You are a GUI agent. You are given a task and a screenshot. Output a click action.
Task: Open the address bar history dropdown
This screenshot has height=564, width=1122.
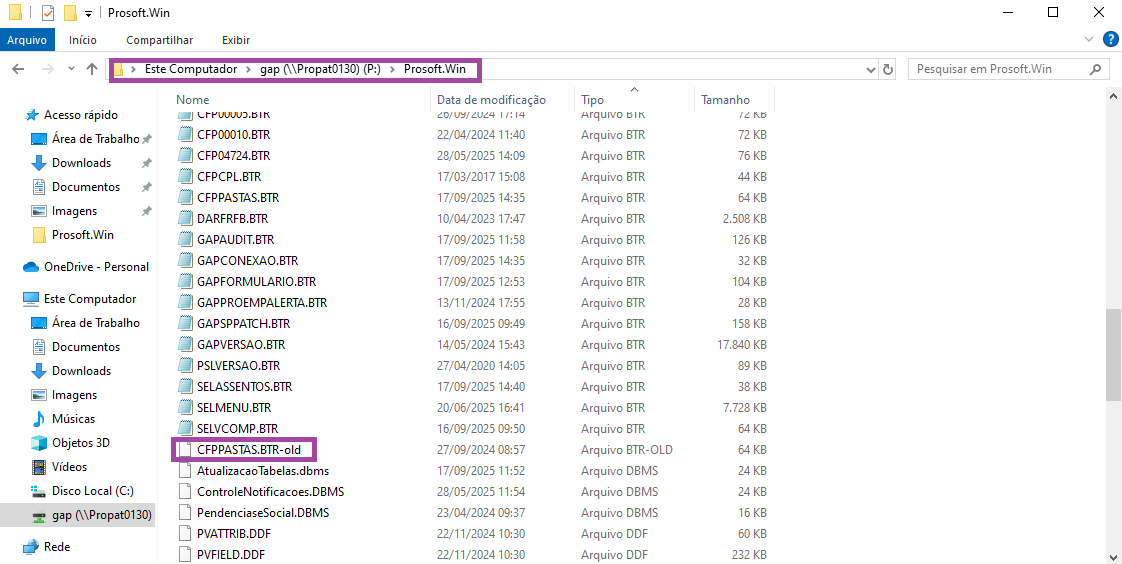(x=871, y=69)
